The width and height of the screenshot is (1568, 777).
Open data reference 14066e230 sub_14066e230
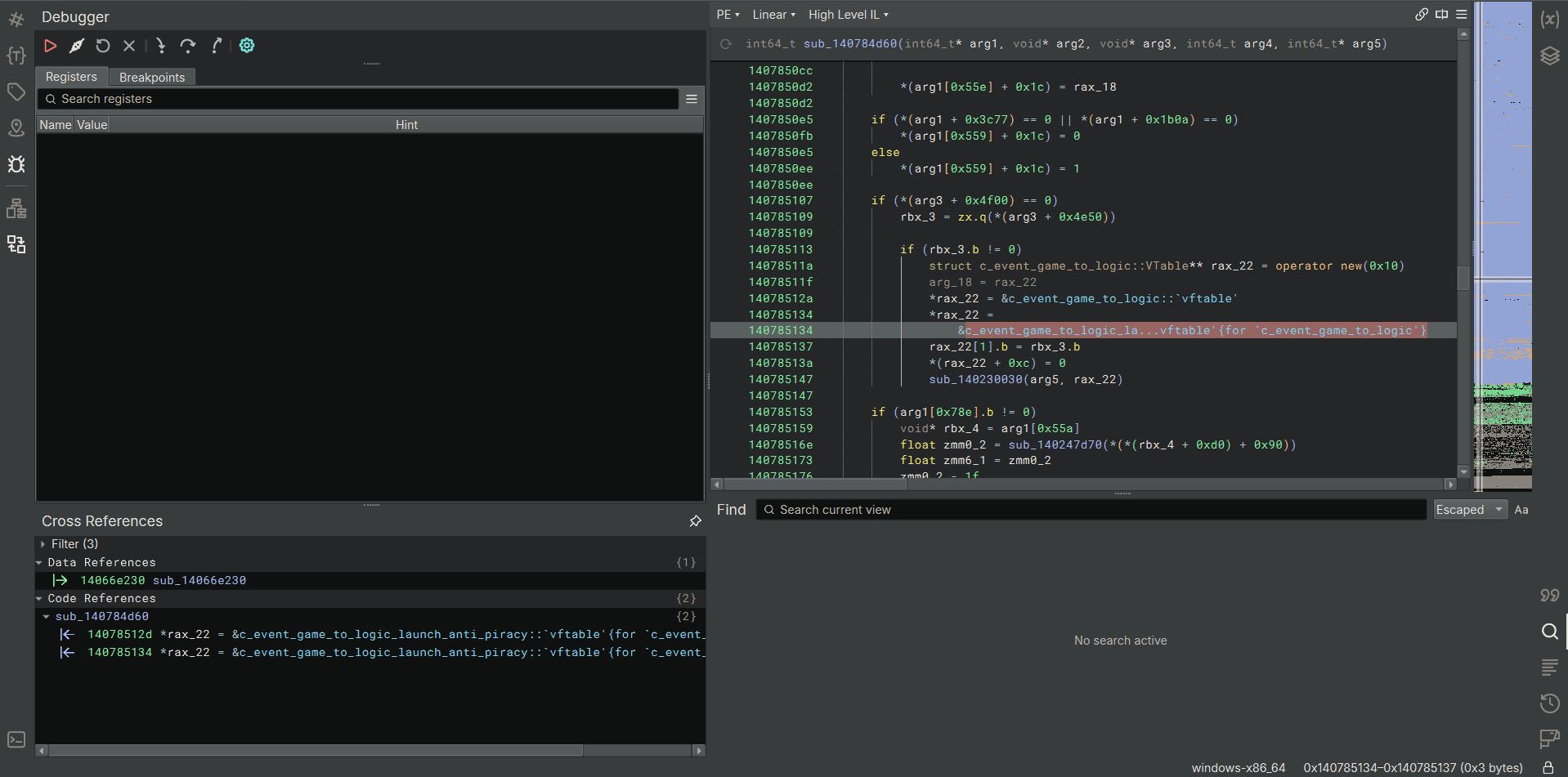click(x=370, y=580)
